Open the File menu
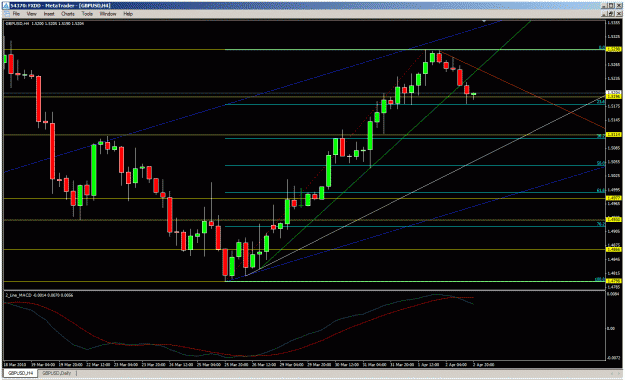 [16, 14]
